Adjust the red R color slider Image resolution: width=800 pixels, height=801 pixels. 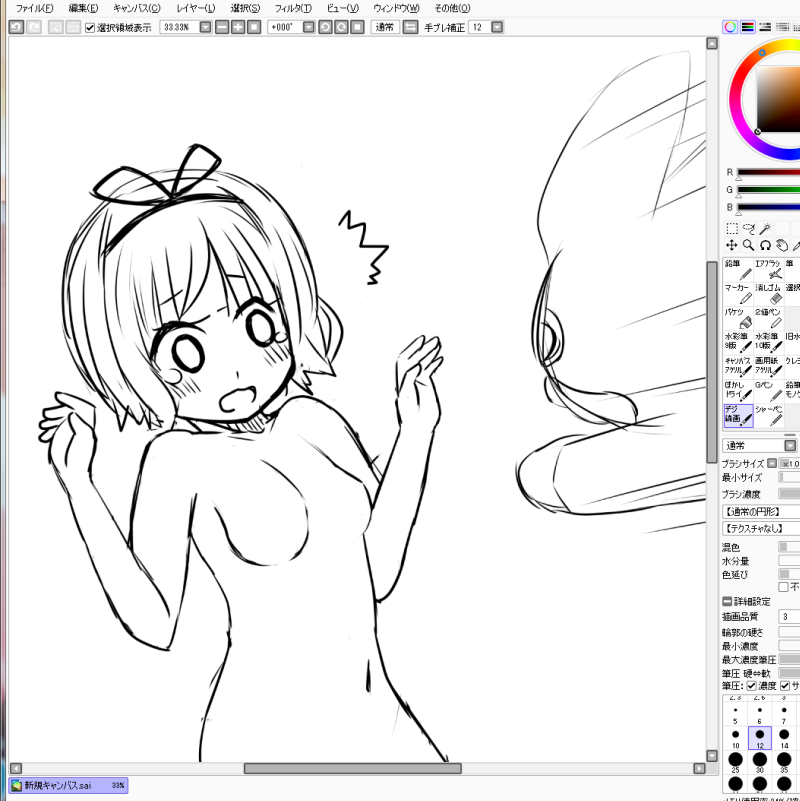(768, 173)
